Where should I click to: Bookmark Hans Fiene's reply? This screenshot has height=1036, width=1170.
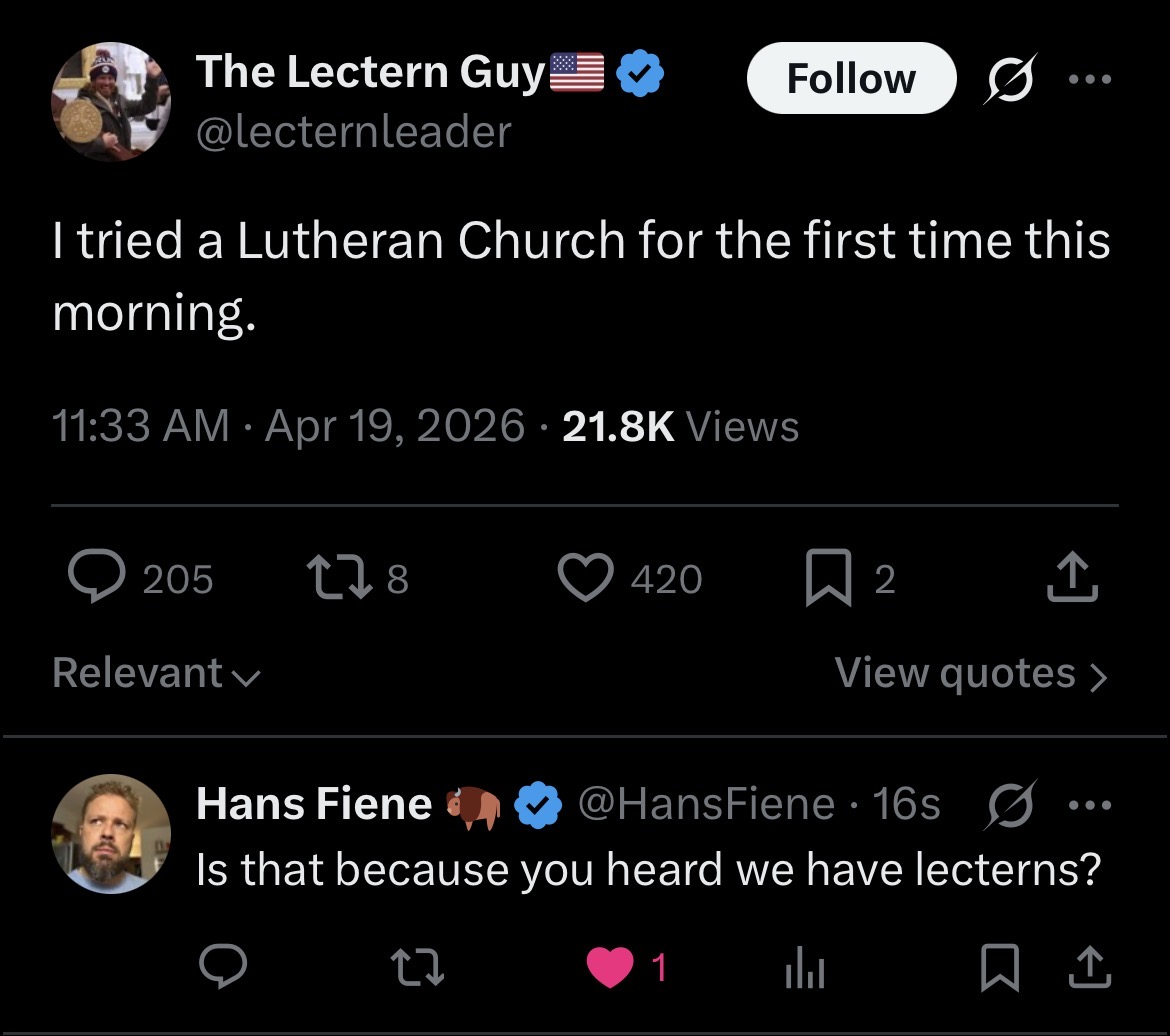(x=997, y=968)
